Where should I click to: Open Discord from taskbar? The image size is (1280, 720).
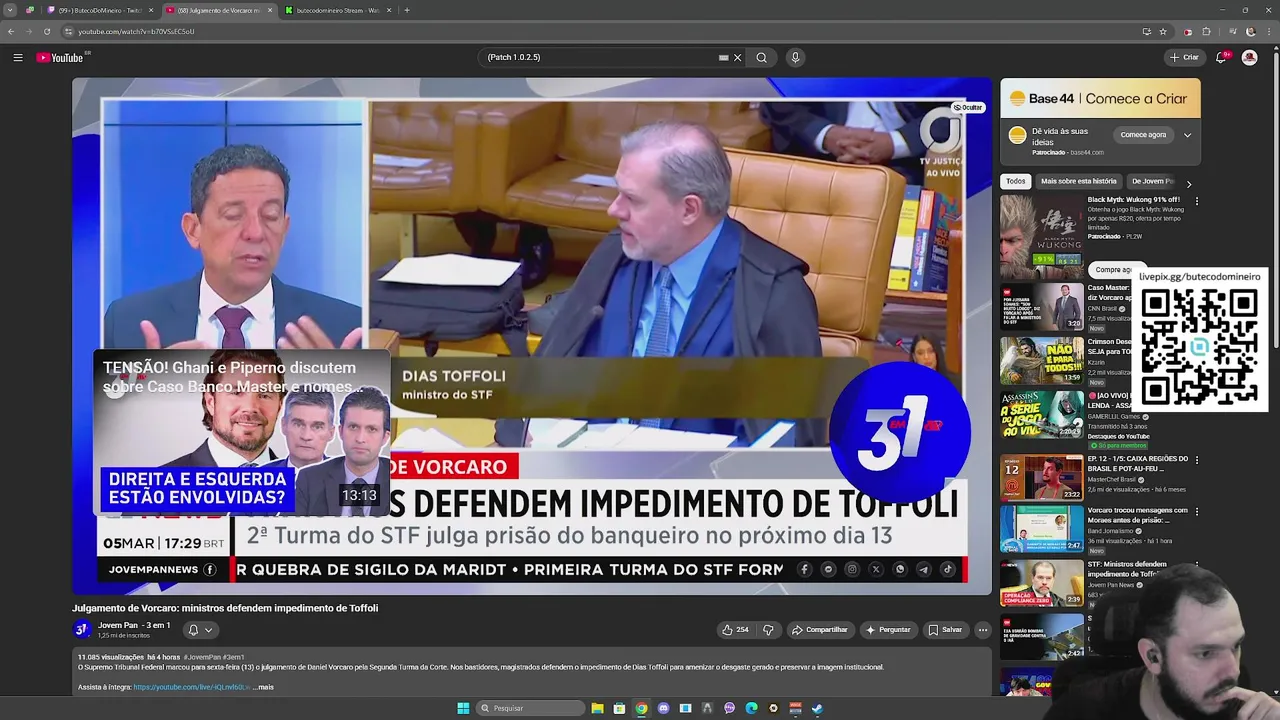click(x=663, y=708)
